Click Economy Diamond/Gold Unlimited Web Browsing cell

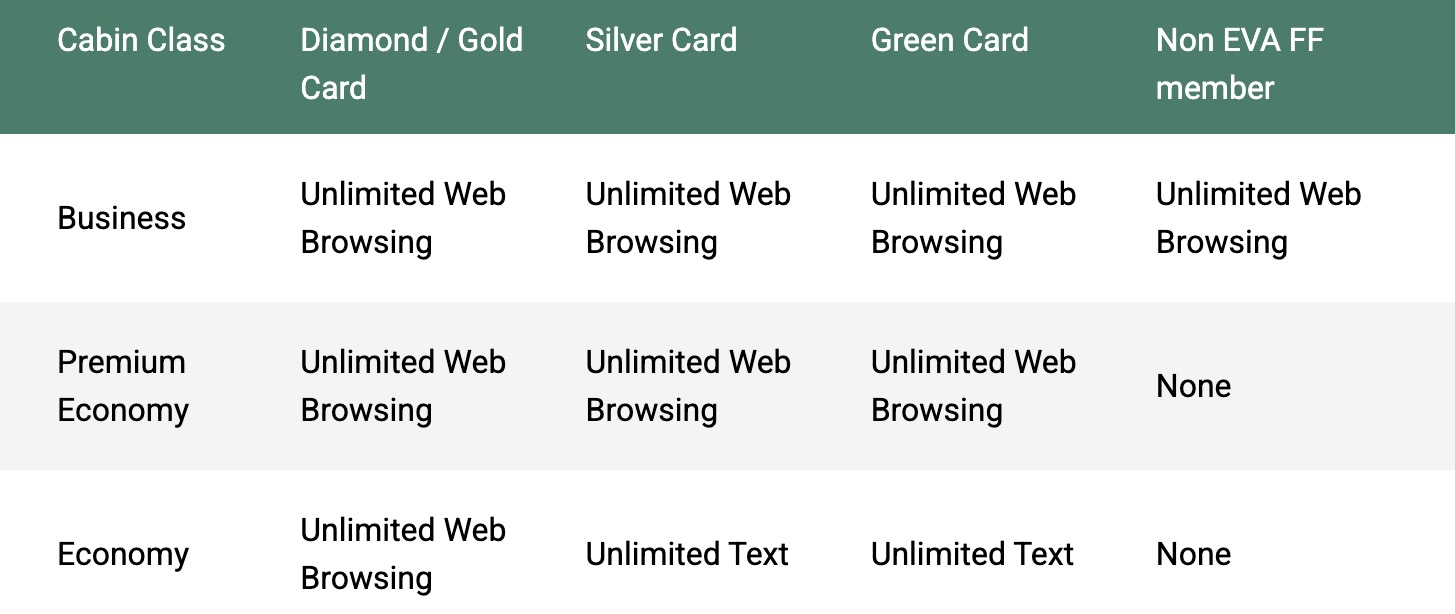click(403, 554)
